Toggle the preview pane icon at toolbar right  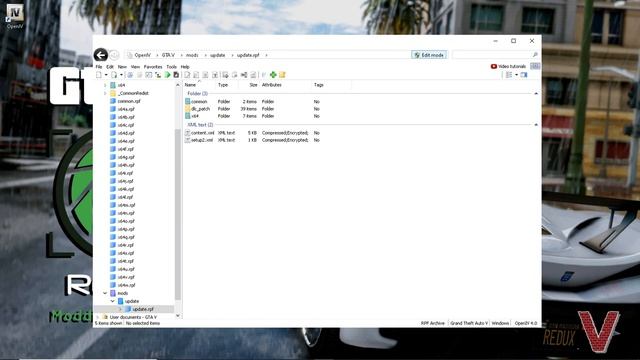pos(524,75)
